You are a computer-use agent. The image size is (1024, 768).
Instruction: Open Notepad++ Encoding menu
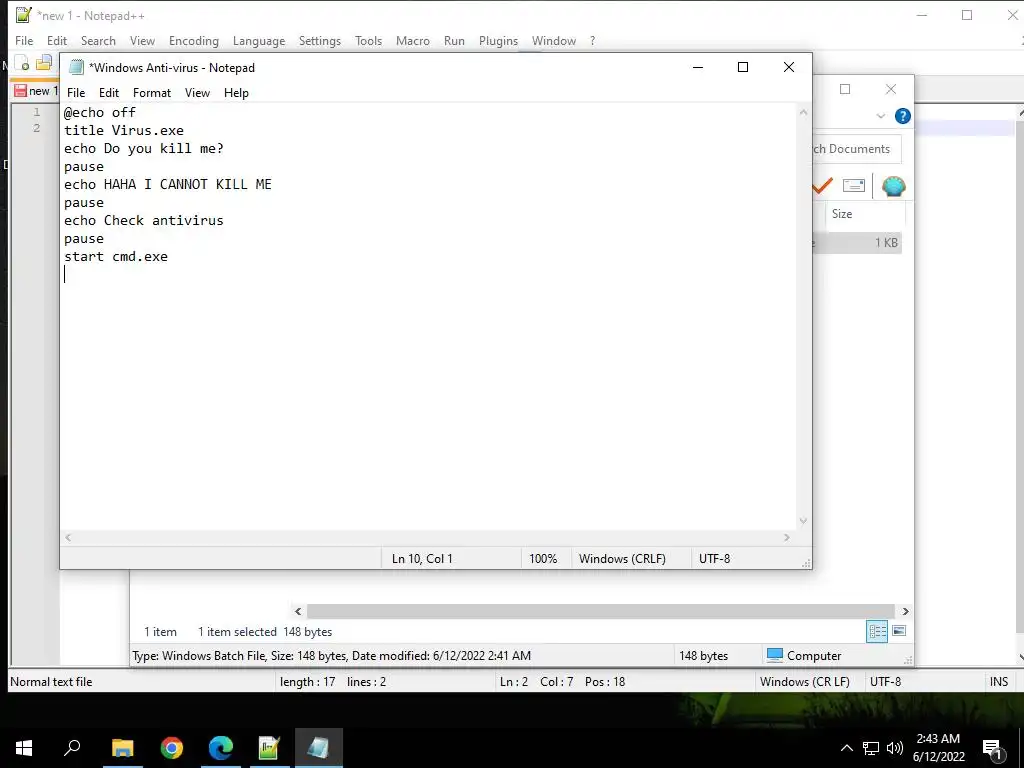coord(194,40)
